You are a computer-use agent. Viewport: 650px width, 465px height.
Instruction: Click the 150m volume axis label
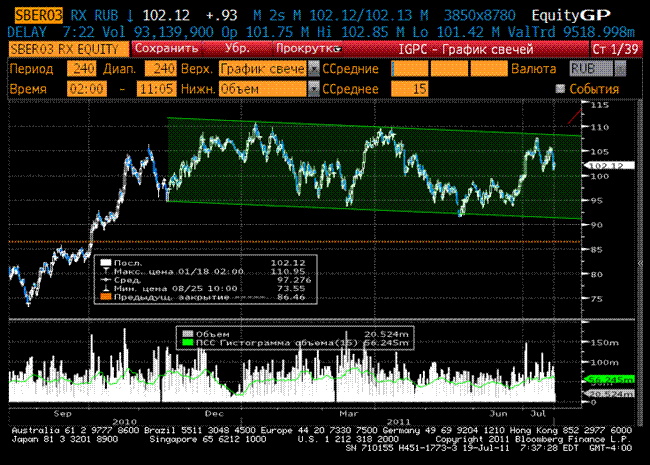click(x=605, y=343)
